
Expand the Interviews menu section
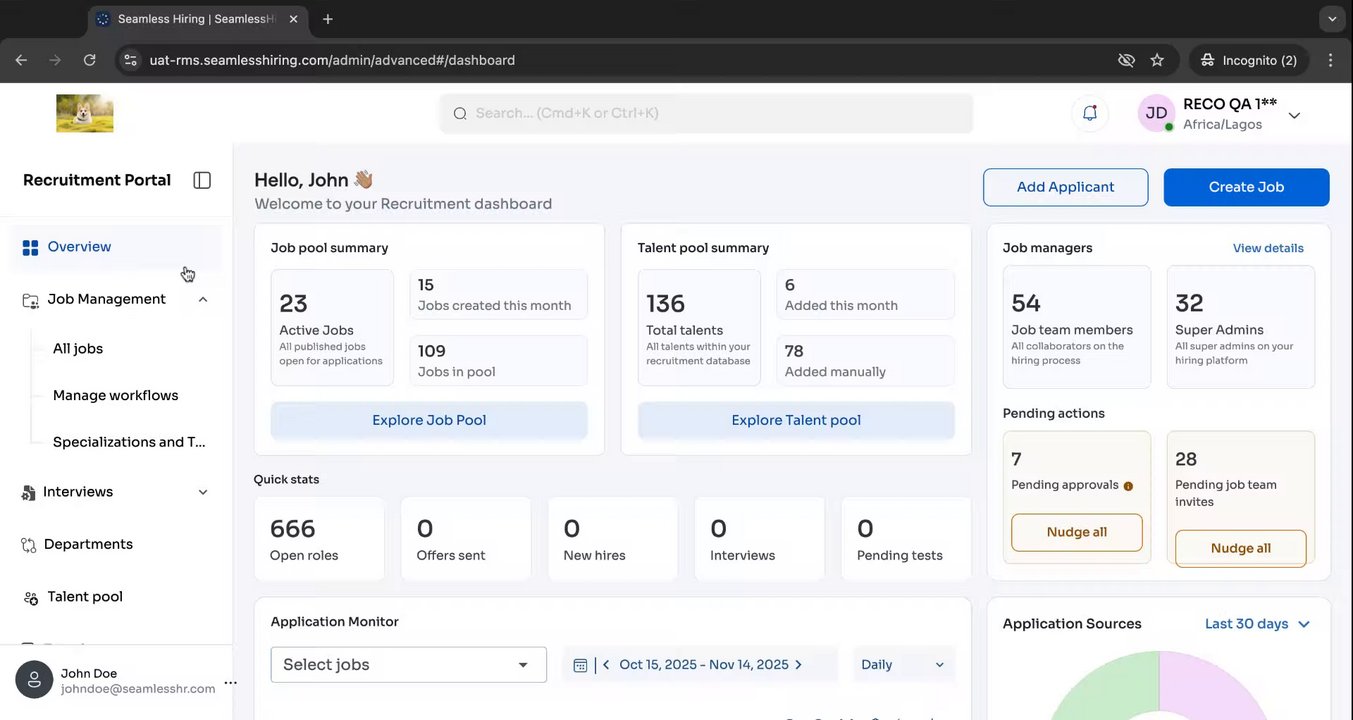click(203, 492)
